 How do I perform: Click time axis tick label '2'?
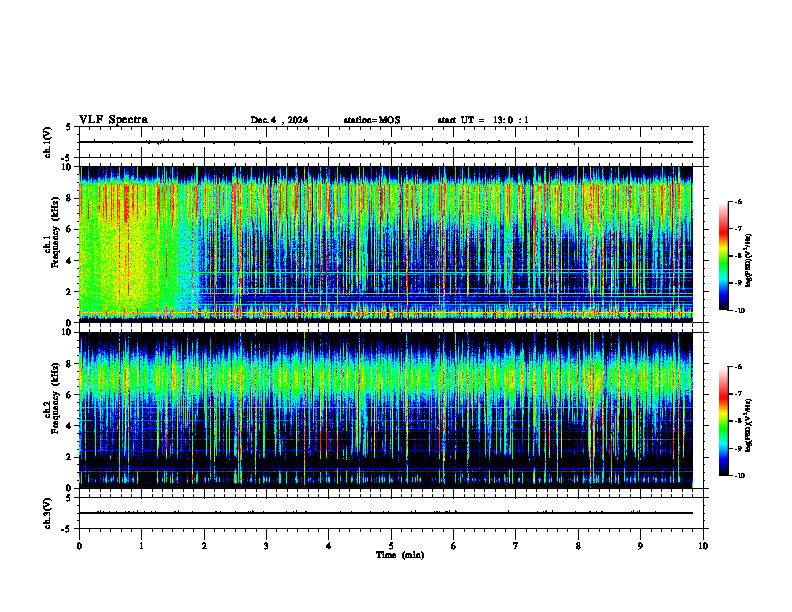(204, 546)
